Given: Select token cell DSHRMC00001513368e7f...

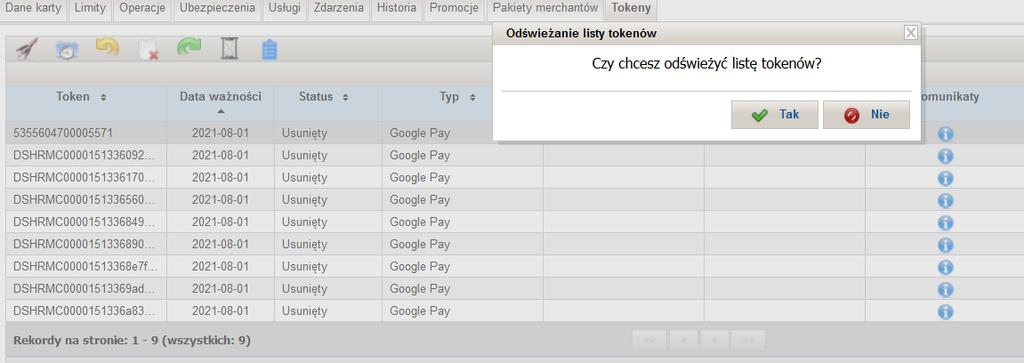Looking at the screenshot, I should click(x=86, y=266).
